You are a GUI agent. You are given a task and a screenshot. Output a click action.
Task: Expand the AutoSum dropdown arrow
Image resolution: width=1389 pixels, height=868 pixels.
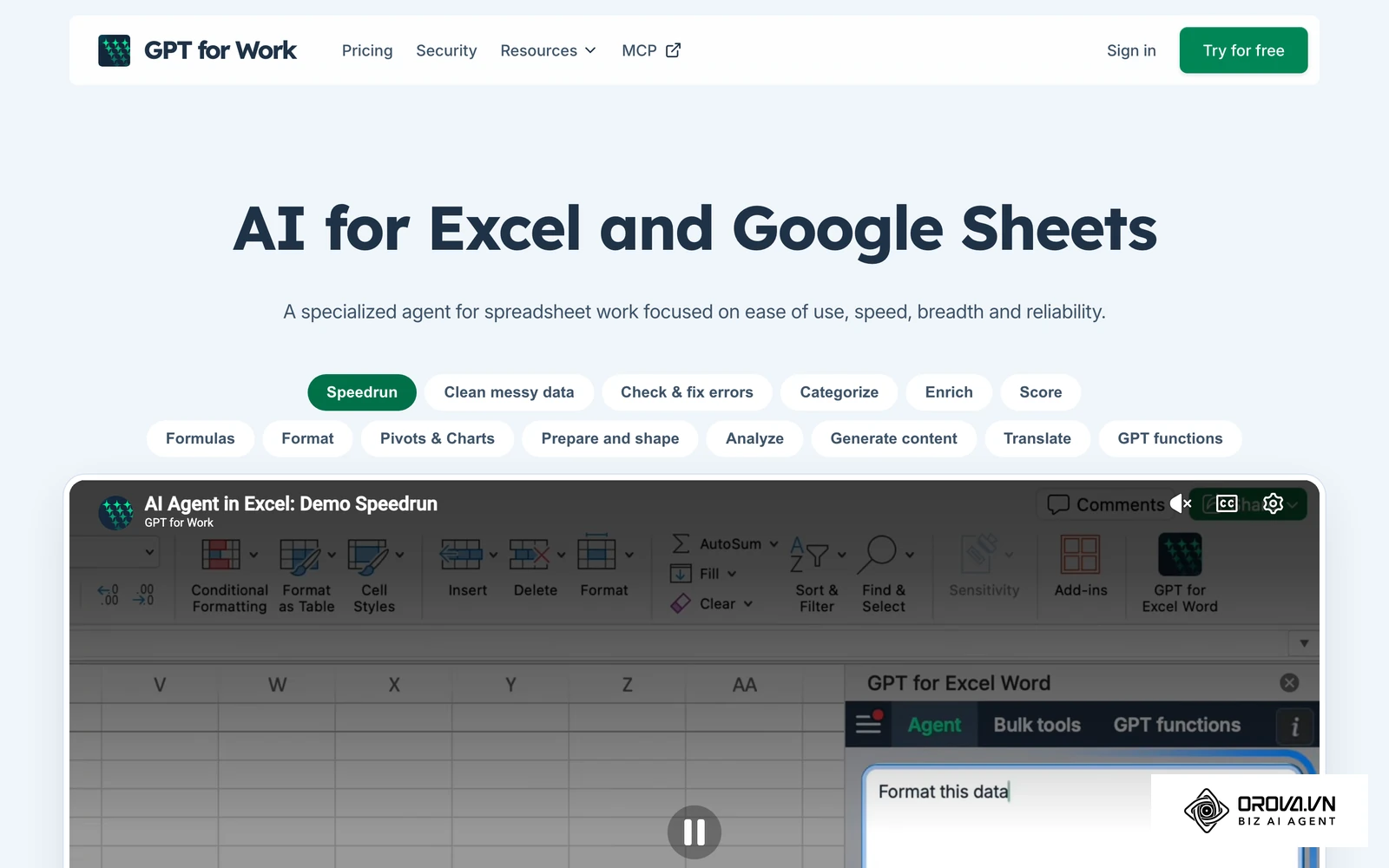point(773,544)
